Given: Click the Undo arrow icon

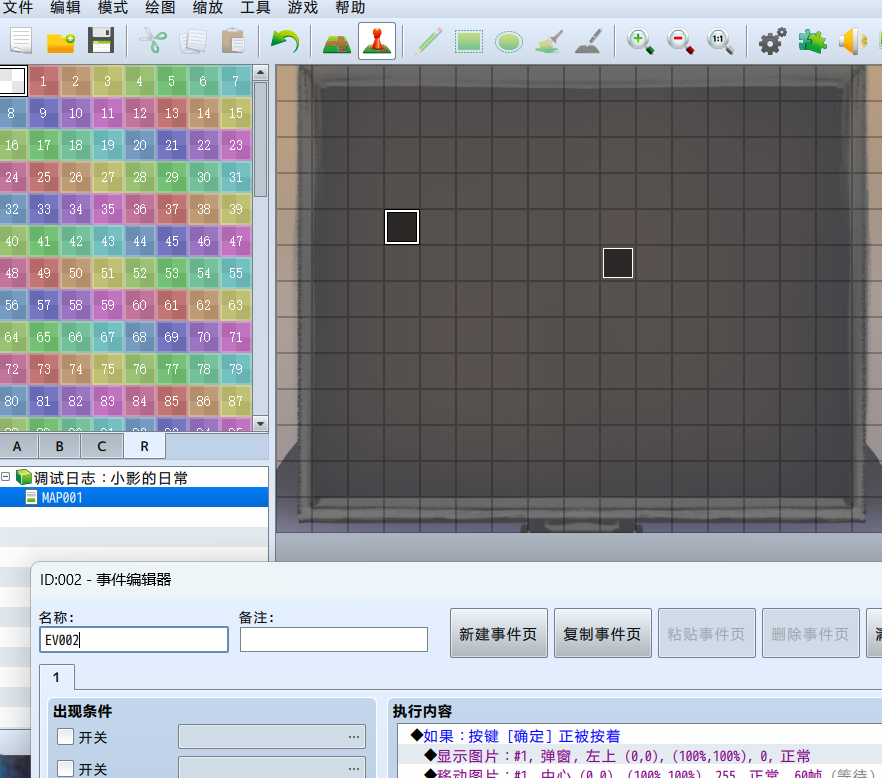Looking at the screenshot, I should coord(285,41).
